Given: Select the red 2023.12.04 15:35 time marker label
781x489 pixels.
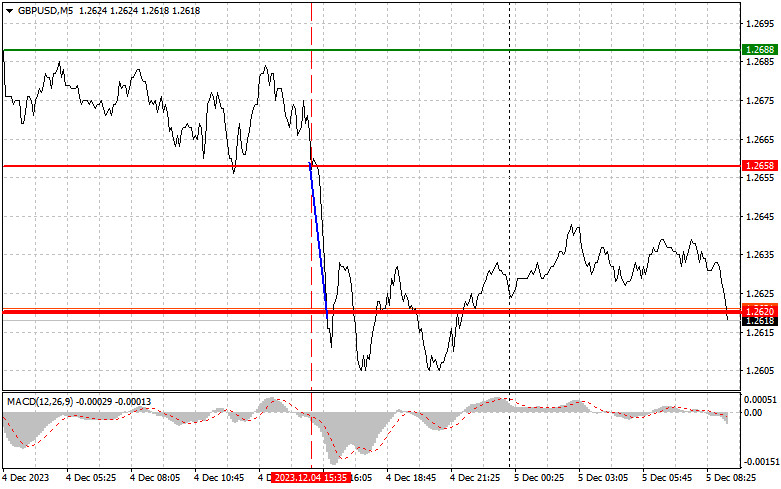Looking at the screenshot, I should tap(311, 478).
